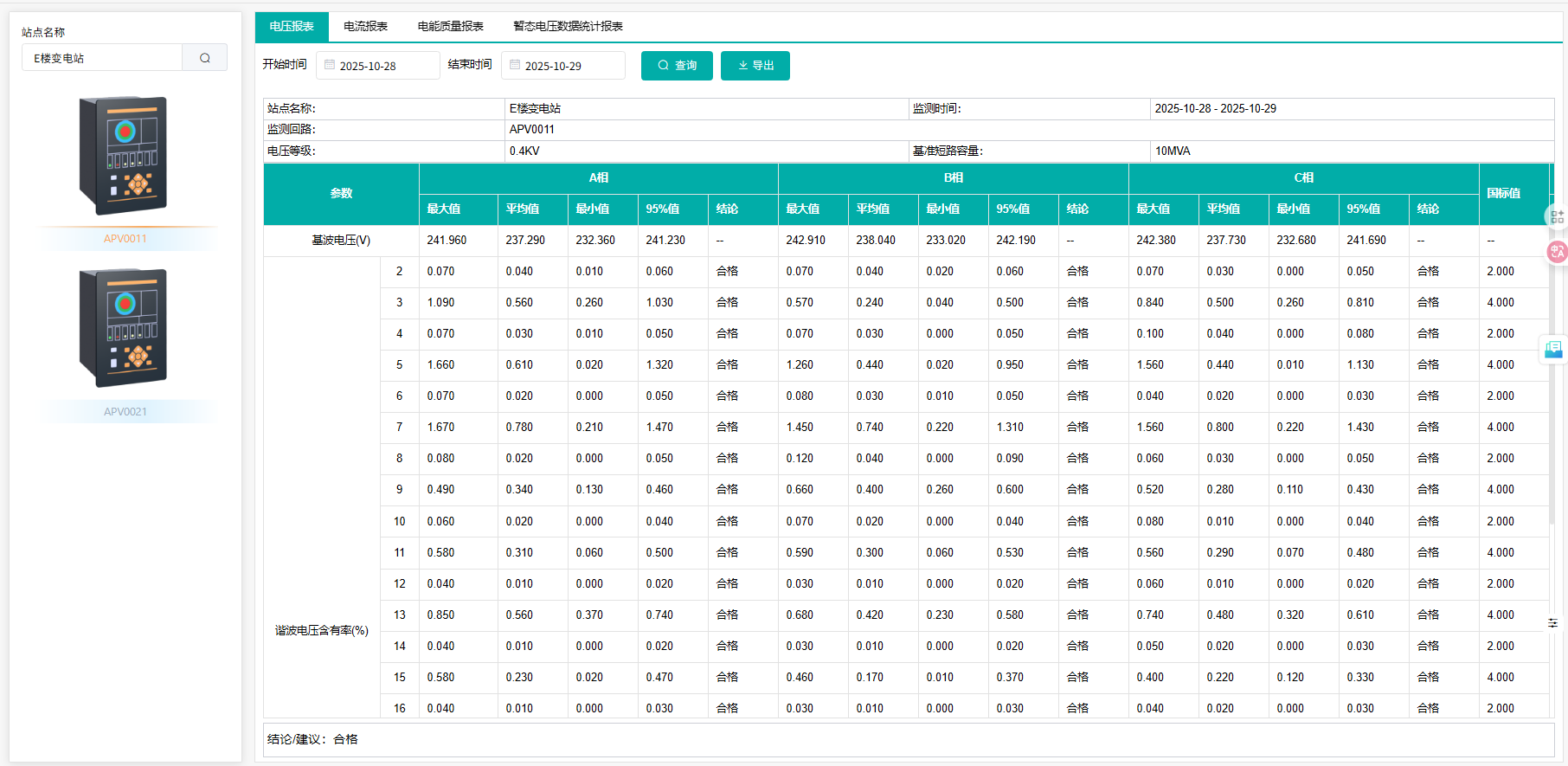Open the 暂态电压数据统计报表 tab
1568x766 pixels.
568,27
